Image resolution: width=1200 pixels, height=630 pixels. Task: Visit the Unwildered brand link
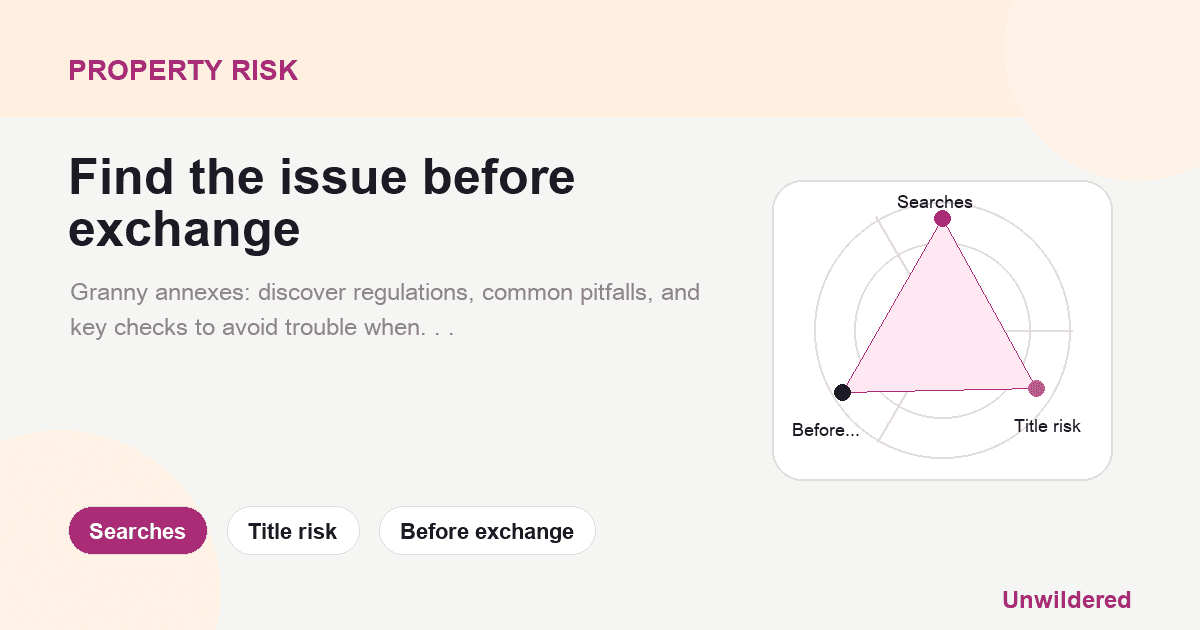[1066, 600]
